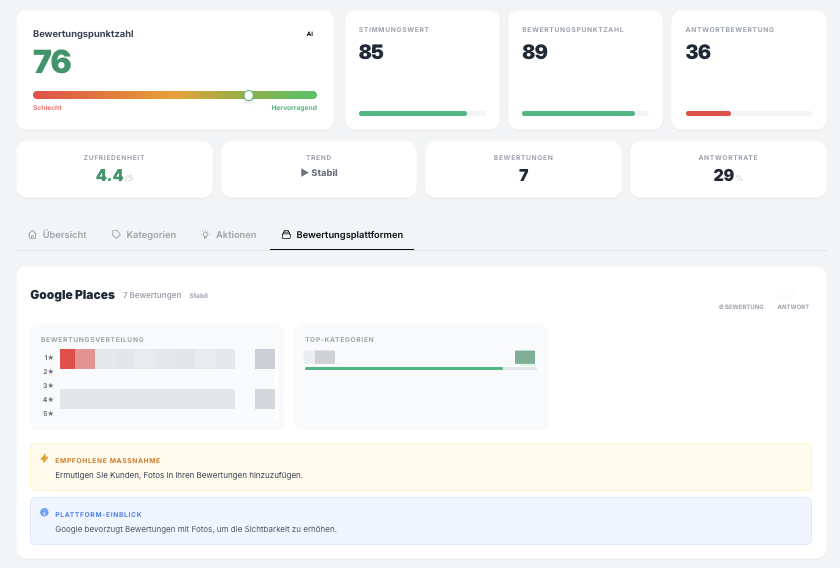Click the value 89 in Bewertungspunktzahl card
The image size is (840, 568).
[x=535, y=52]
